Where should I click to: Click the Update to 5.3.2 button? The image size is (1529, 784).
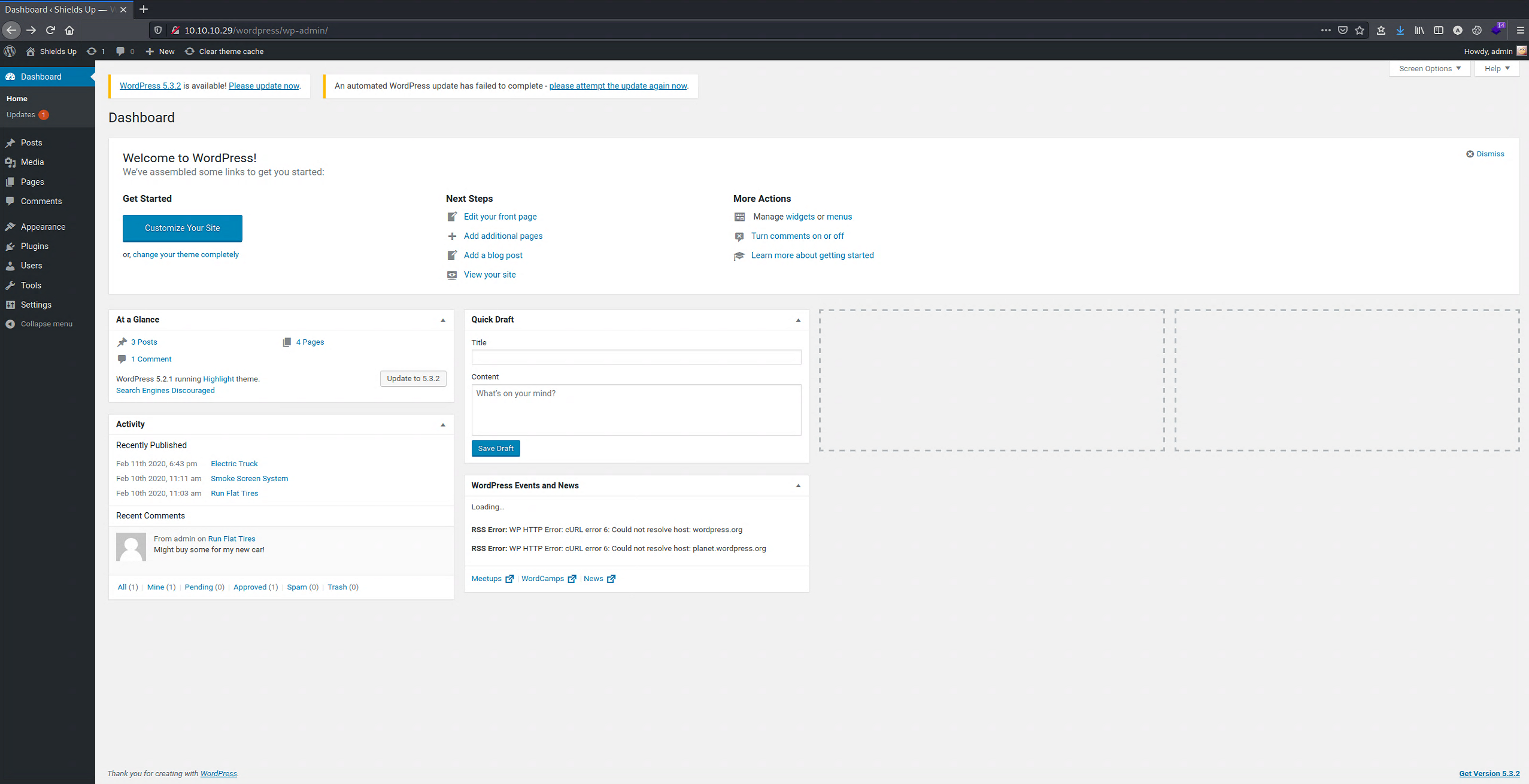[x=412, y=378]
